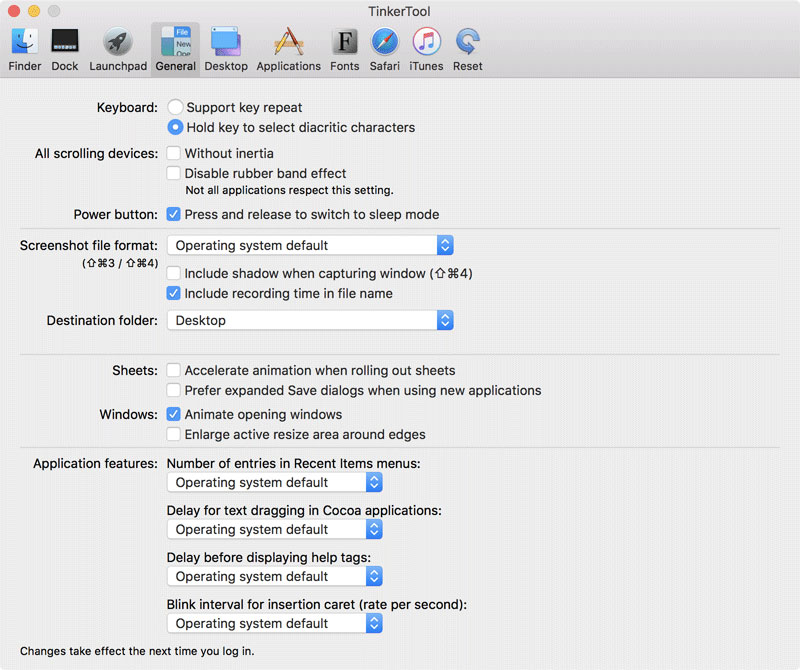Image resolution: width=800 pixels, height=670 pixels.
Task: Open the Finder settings pane
Action: (24, 49)
